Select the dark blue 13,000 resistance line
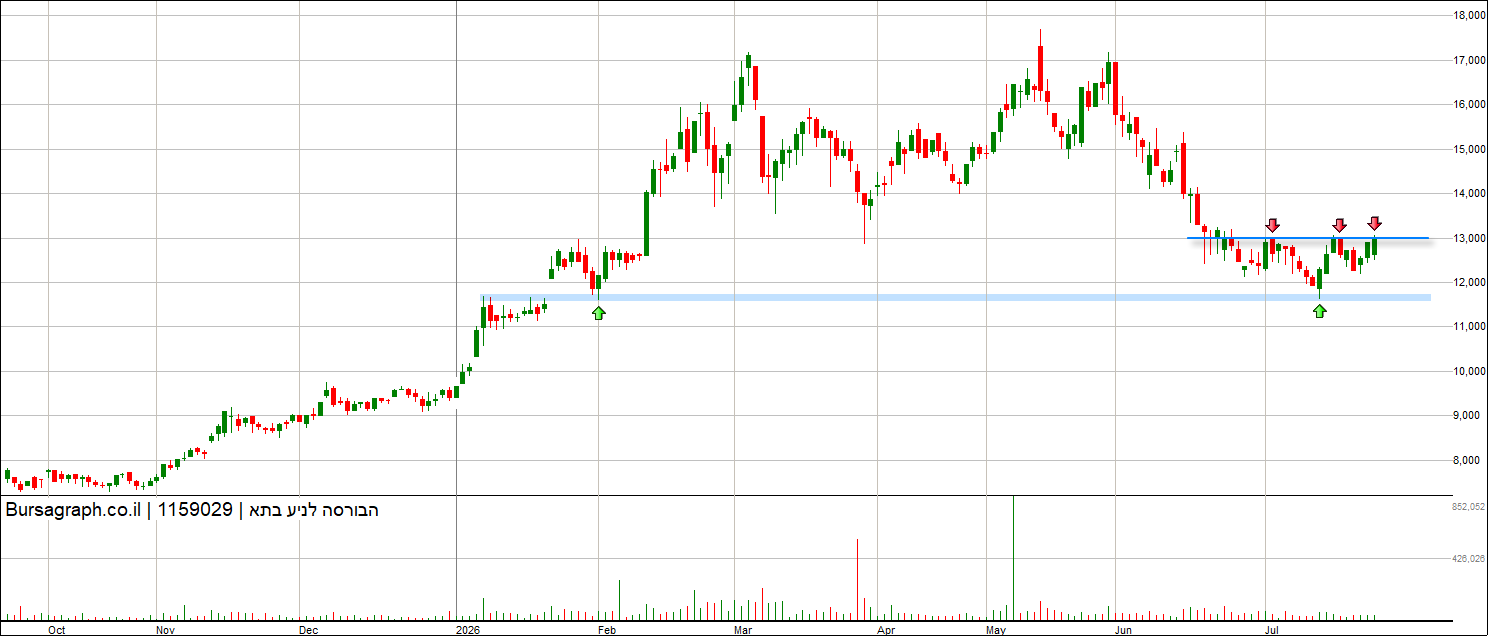This screenshot has width=1488, height=636. click(x=1307, y=238)
